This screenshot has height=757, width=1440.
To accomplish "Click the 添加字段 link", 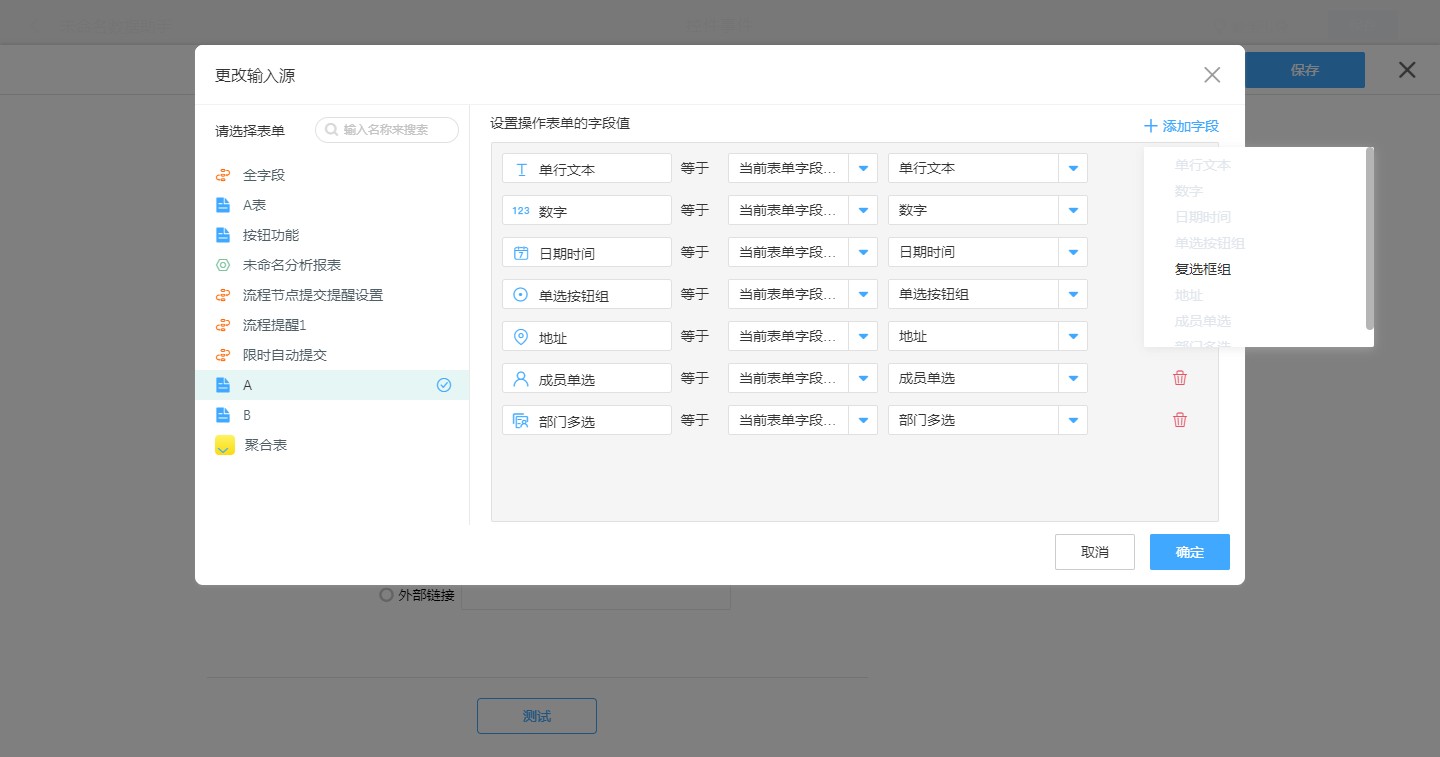I will (1182, 126).
